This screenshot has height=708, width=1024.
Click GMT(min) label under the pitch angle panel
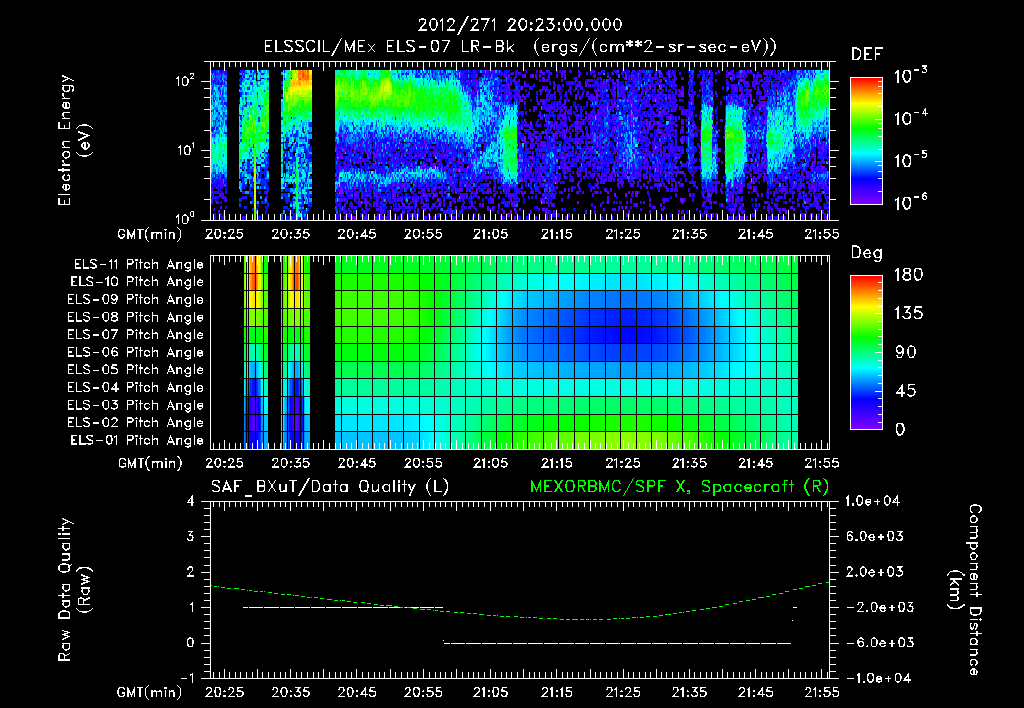150,464
